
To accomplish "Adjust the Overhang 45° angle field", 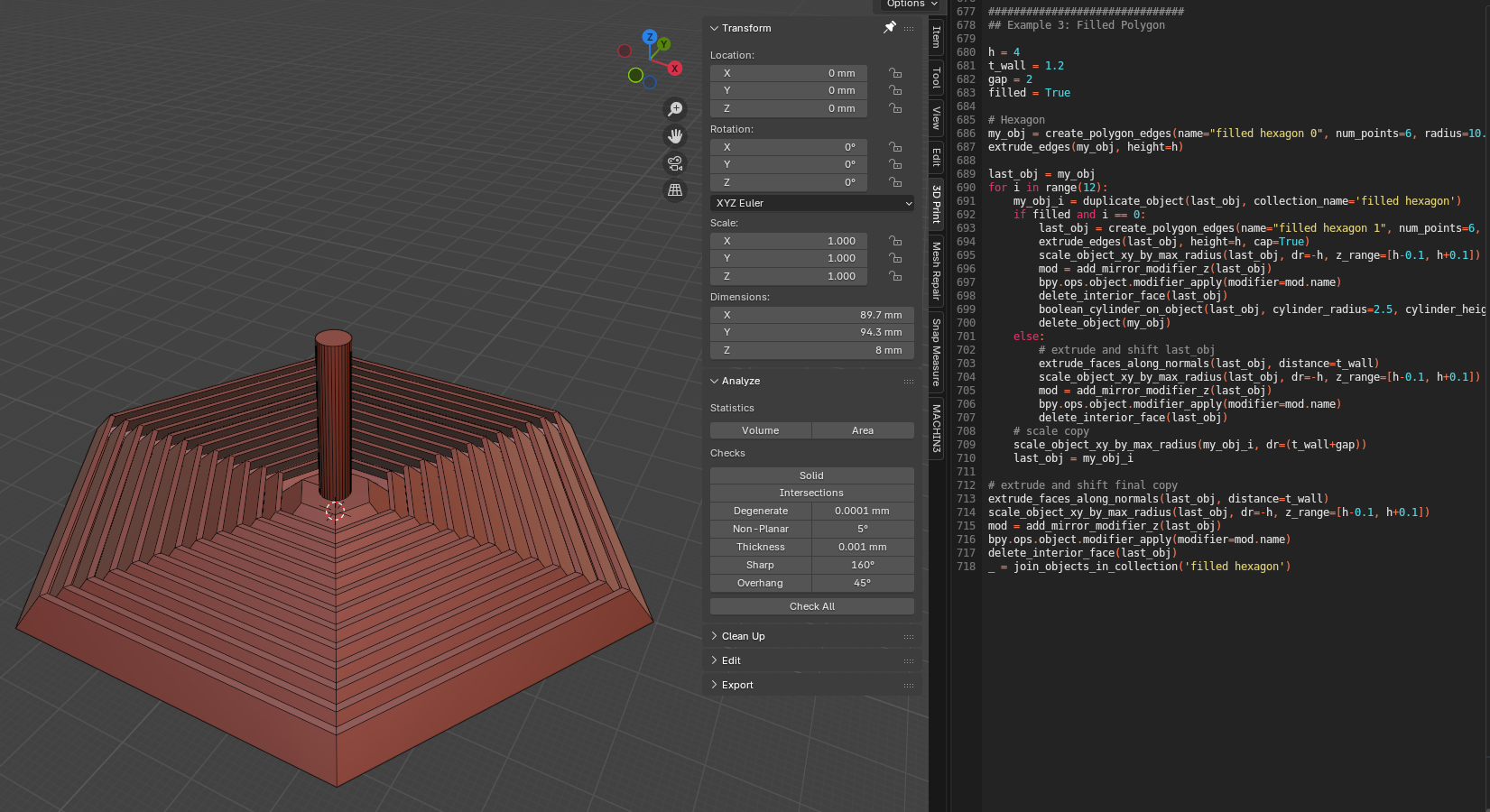I will click(x=863, y=583).
